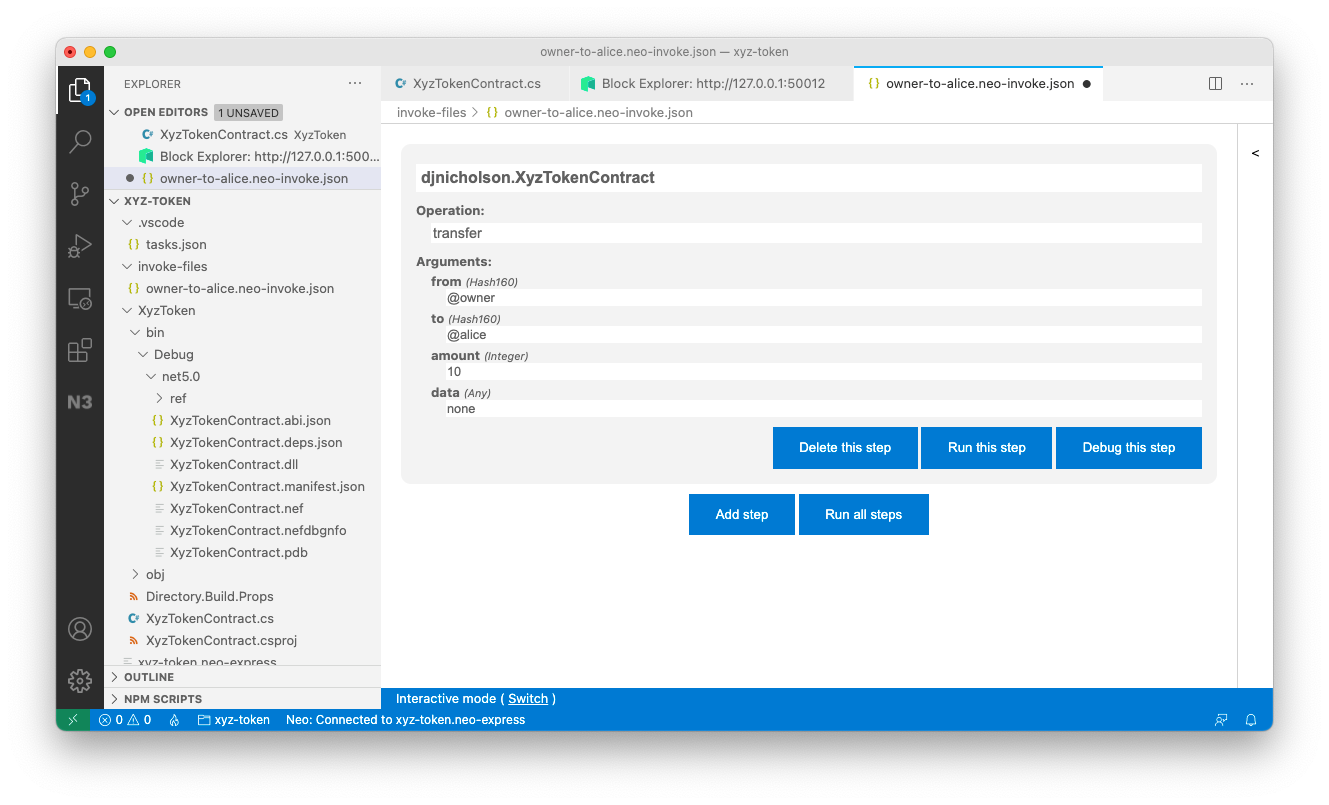Collapse the Open Editors section
The width and height of the screenshot is (1329, 805).
(x=115, y=112)
